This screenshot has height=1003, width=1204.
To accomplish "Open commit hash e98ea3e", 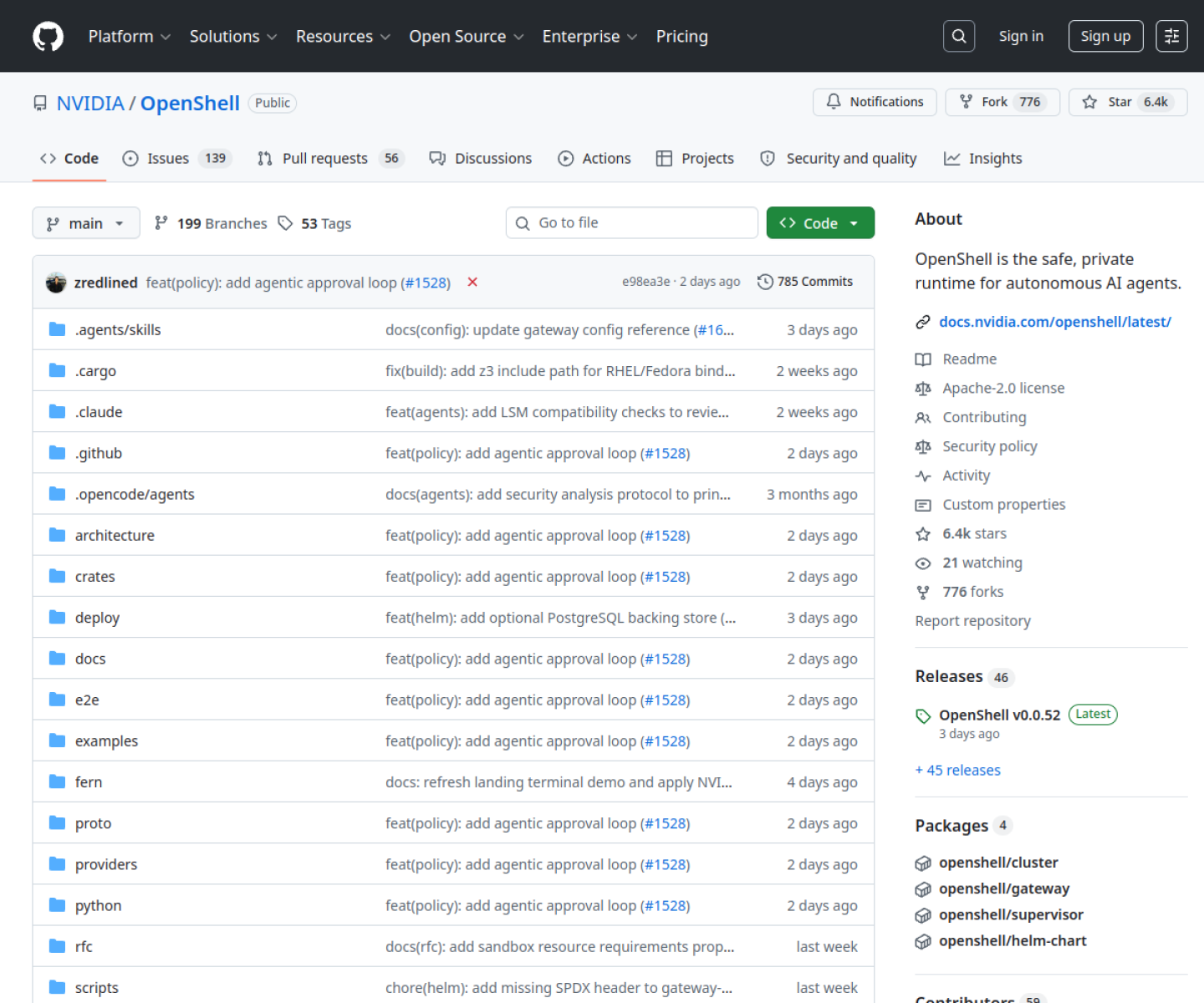I will click(645, 282).
